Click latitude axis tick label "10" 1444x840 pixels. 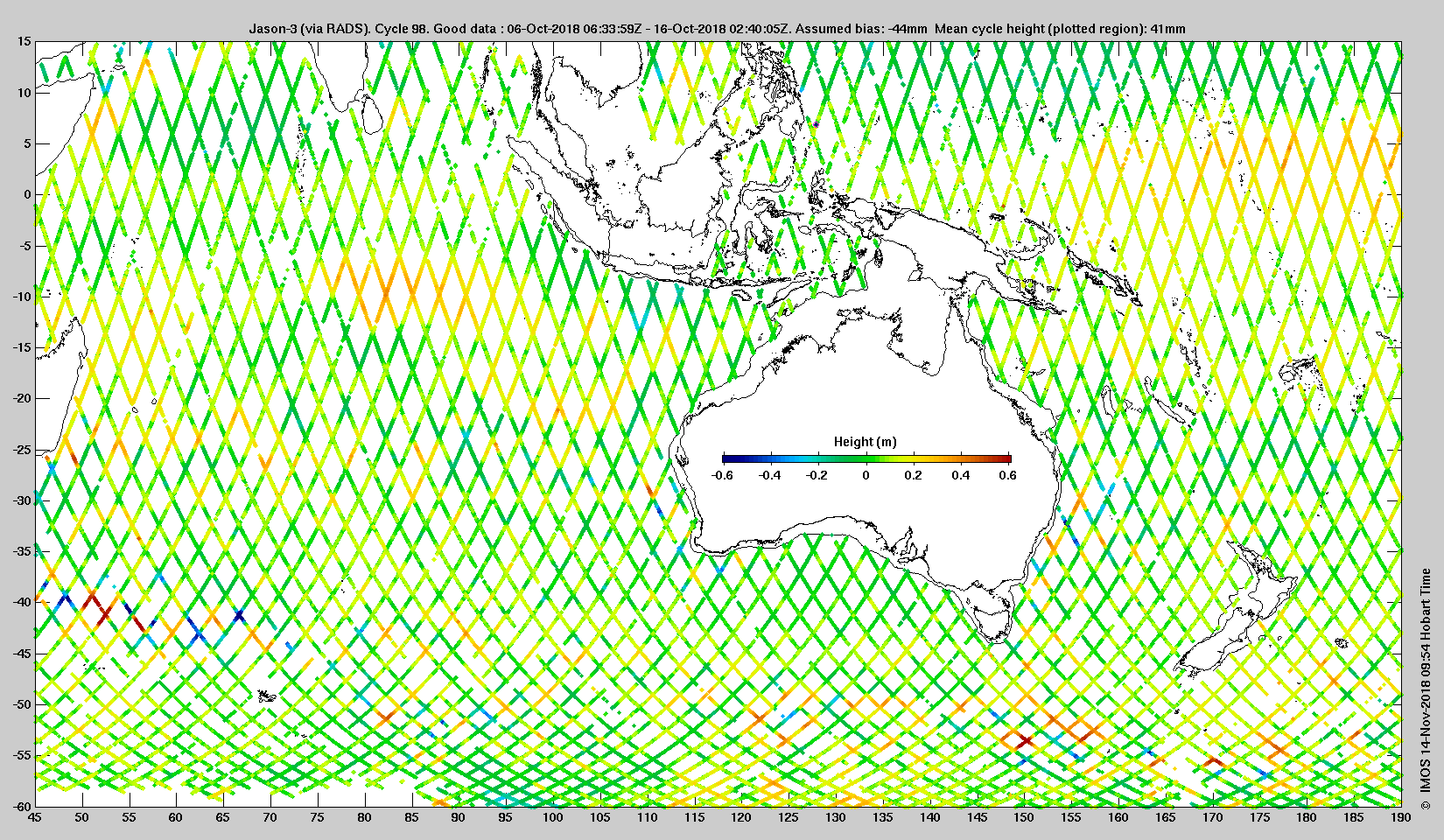pos(24,93)
